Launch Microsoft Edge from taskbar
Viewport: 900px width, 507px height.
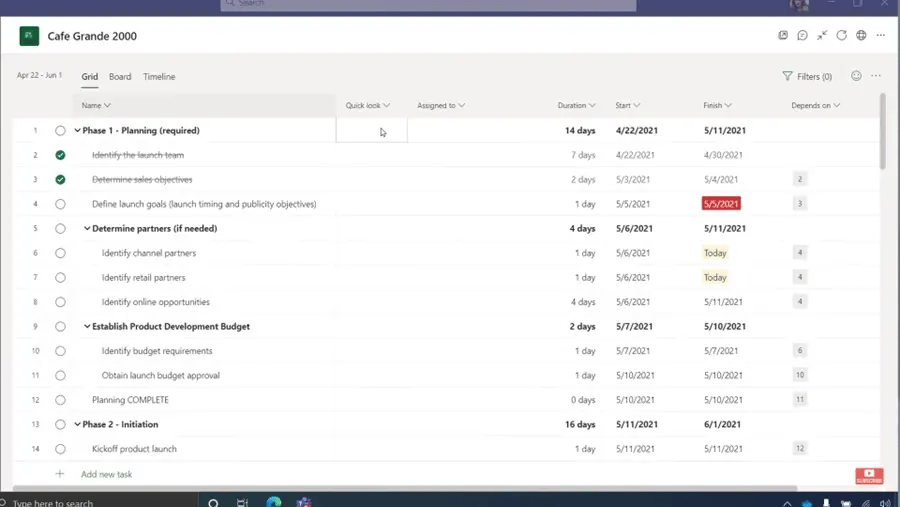(274, 502)
